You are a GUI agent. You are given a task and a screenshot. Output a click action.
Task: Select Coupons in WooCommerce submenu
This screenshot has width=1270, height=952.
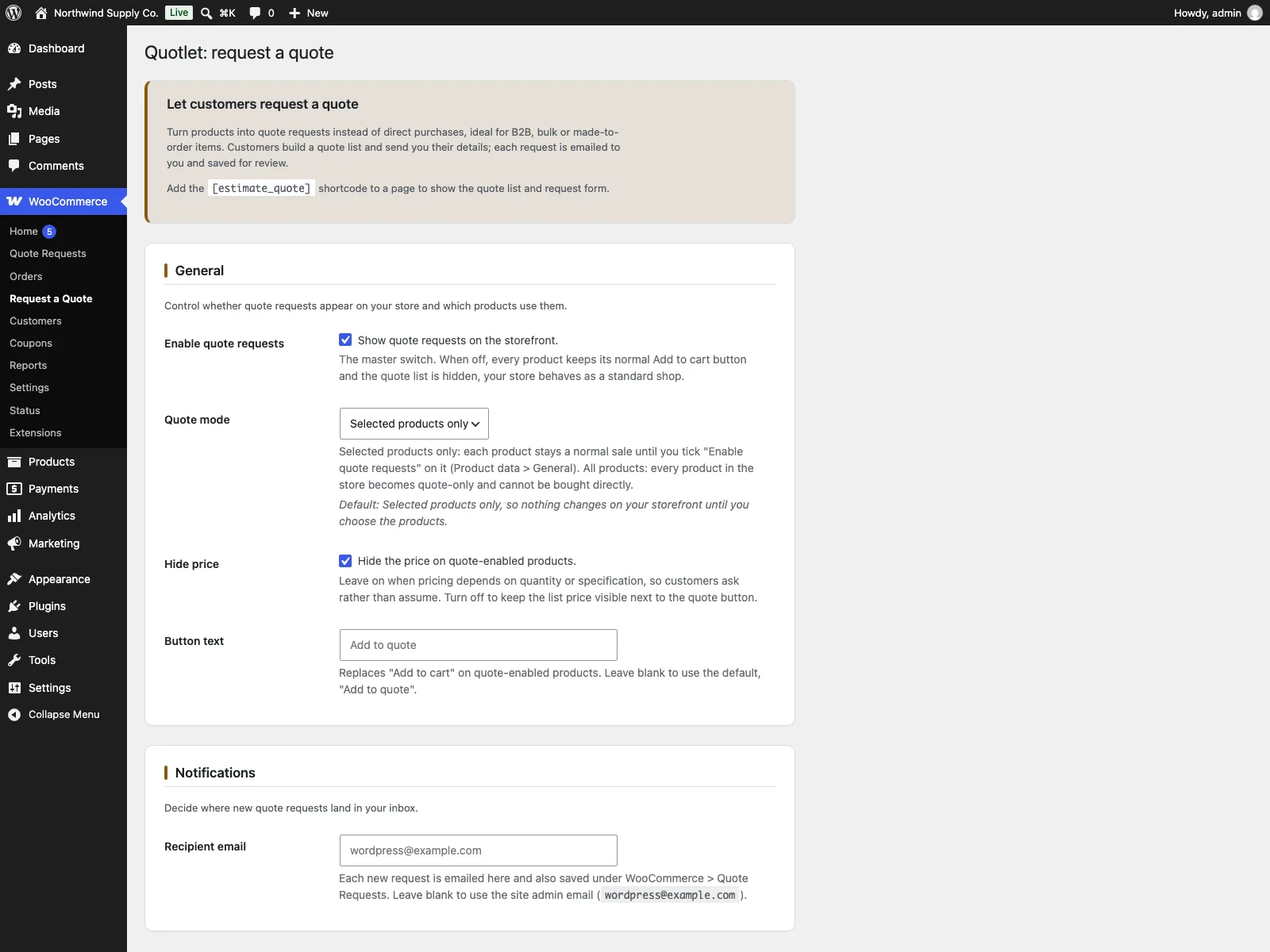click(x=31, y=344)
